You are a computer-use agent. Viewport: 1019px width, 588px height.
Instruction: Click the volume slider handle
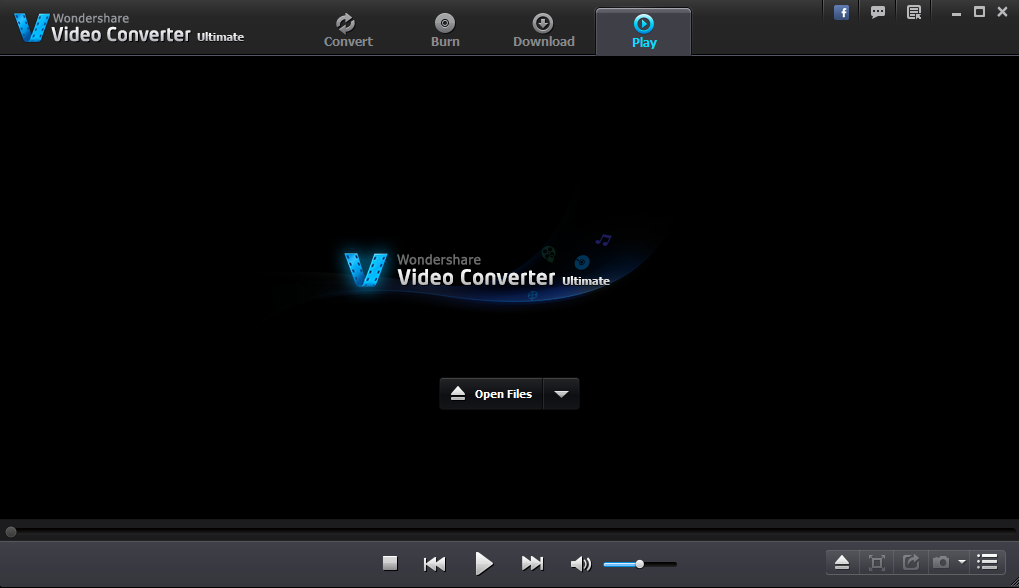639,564
